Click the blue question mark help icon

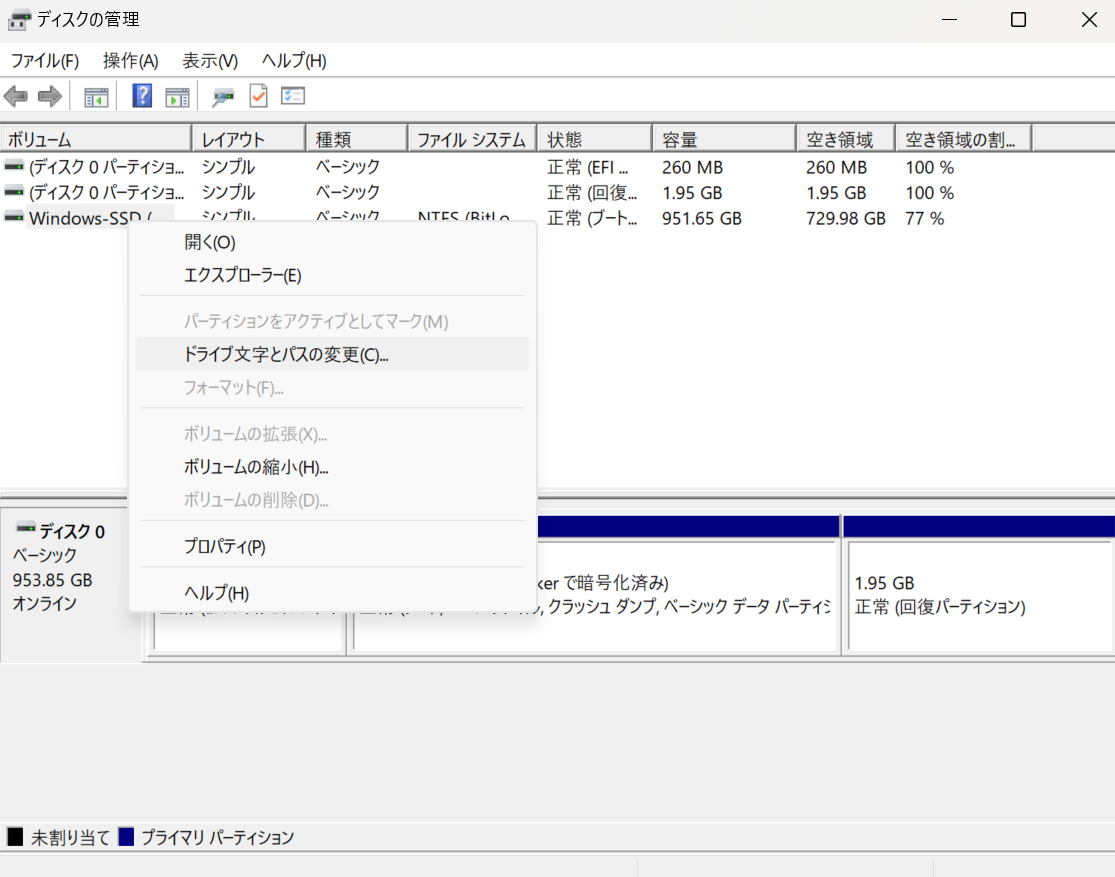142,96
